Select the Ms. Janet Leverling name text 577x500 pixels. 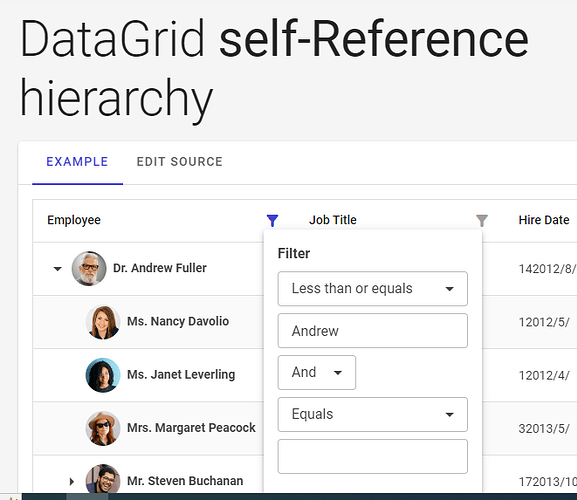pyautogui.click(x=181, y=375)
